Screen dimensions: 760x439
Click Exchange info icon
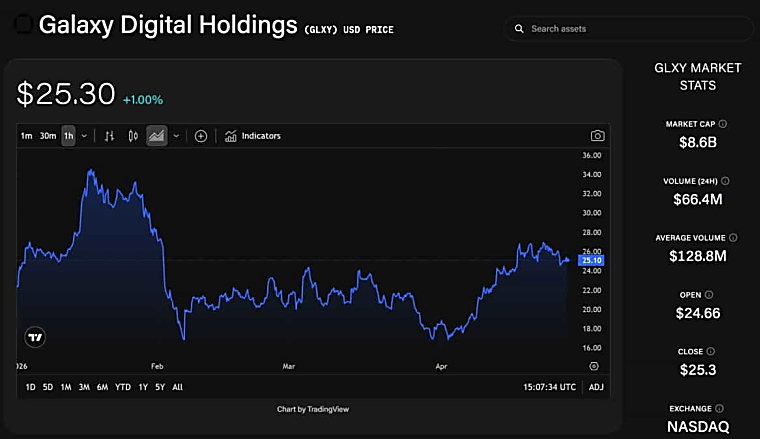coord(719,408)
